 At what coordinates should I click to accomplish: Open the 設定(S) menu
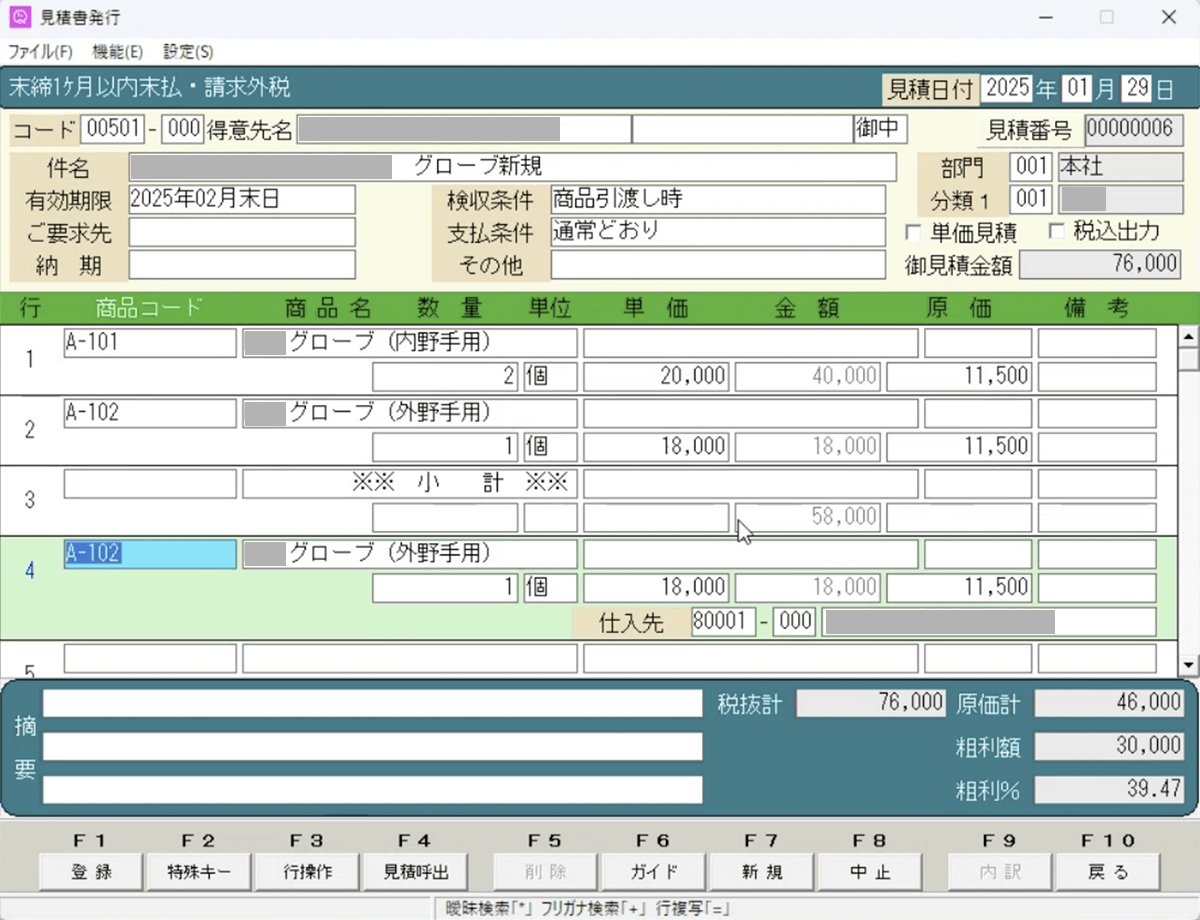[188, 52]
